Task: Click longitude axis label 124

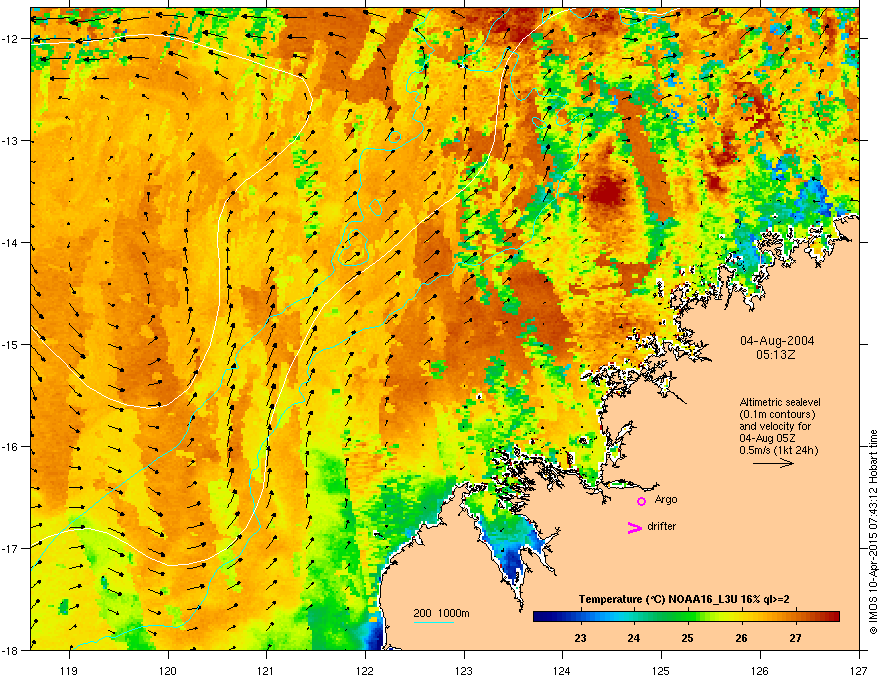Action: [x=562, y=670]
